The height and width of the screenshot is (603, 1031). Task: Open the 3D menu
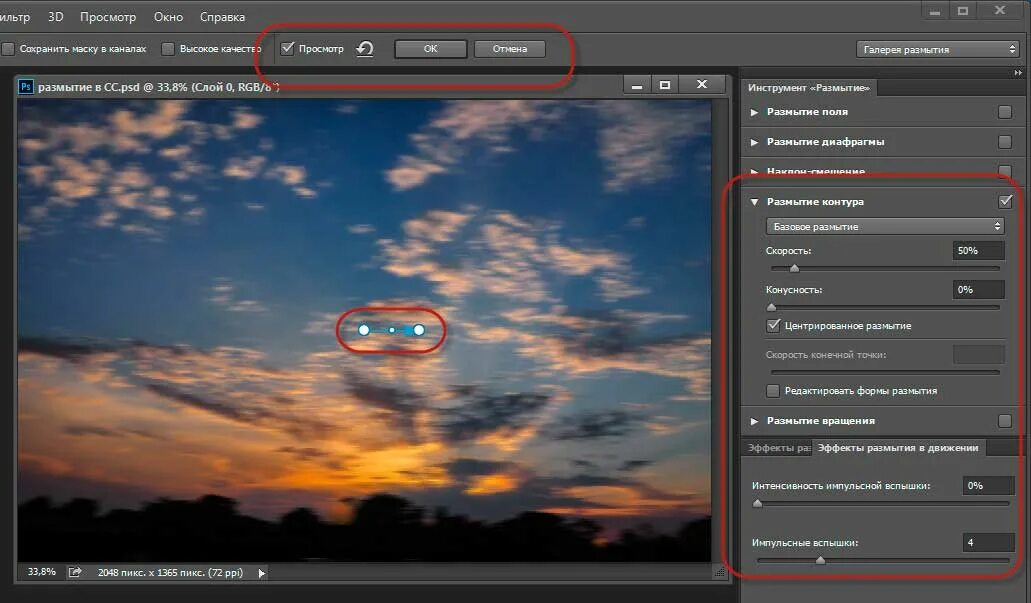pyautogui.click(x=56, y=16)
